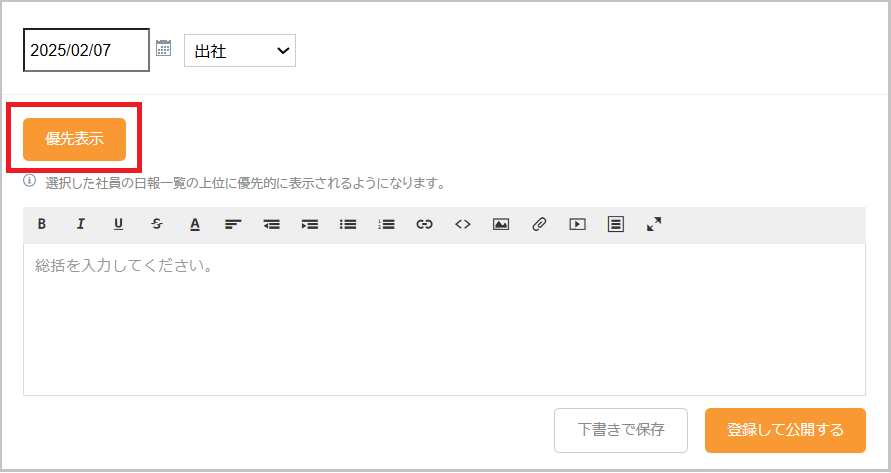The image size is (891, 473).
Task: Insert a hyperlink with link icon
Action: pos(424,224)
